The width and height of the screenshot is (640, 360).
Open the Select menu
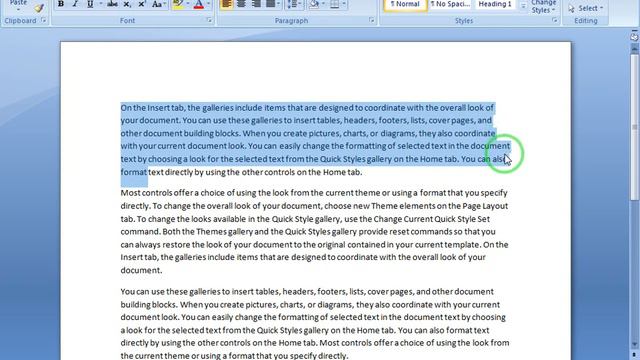587,8
